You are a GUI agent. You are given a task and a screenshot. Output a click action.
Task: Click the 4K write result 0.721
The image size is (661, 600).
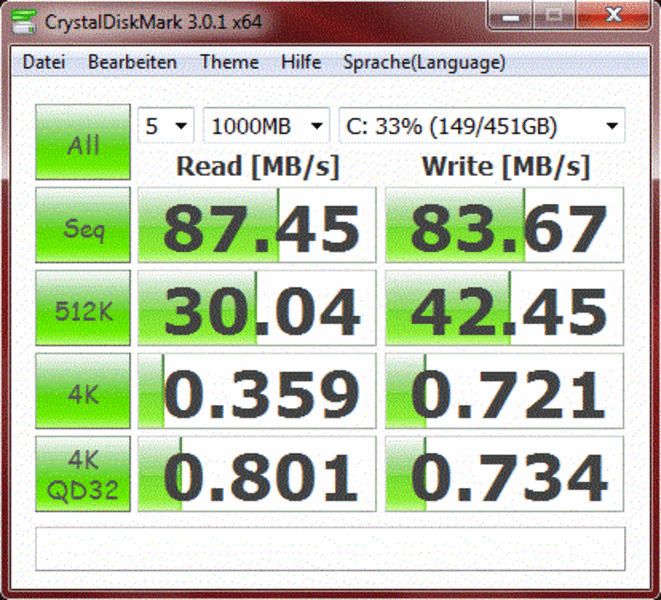[x=504, y=391]
